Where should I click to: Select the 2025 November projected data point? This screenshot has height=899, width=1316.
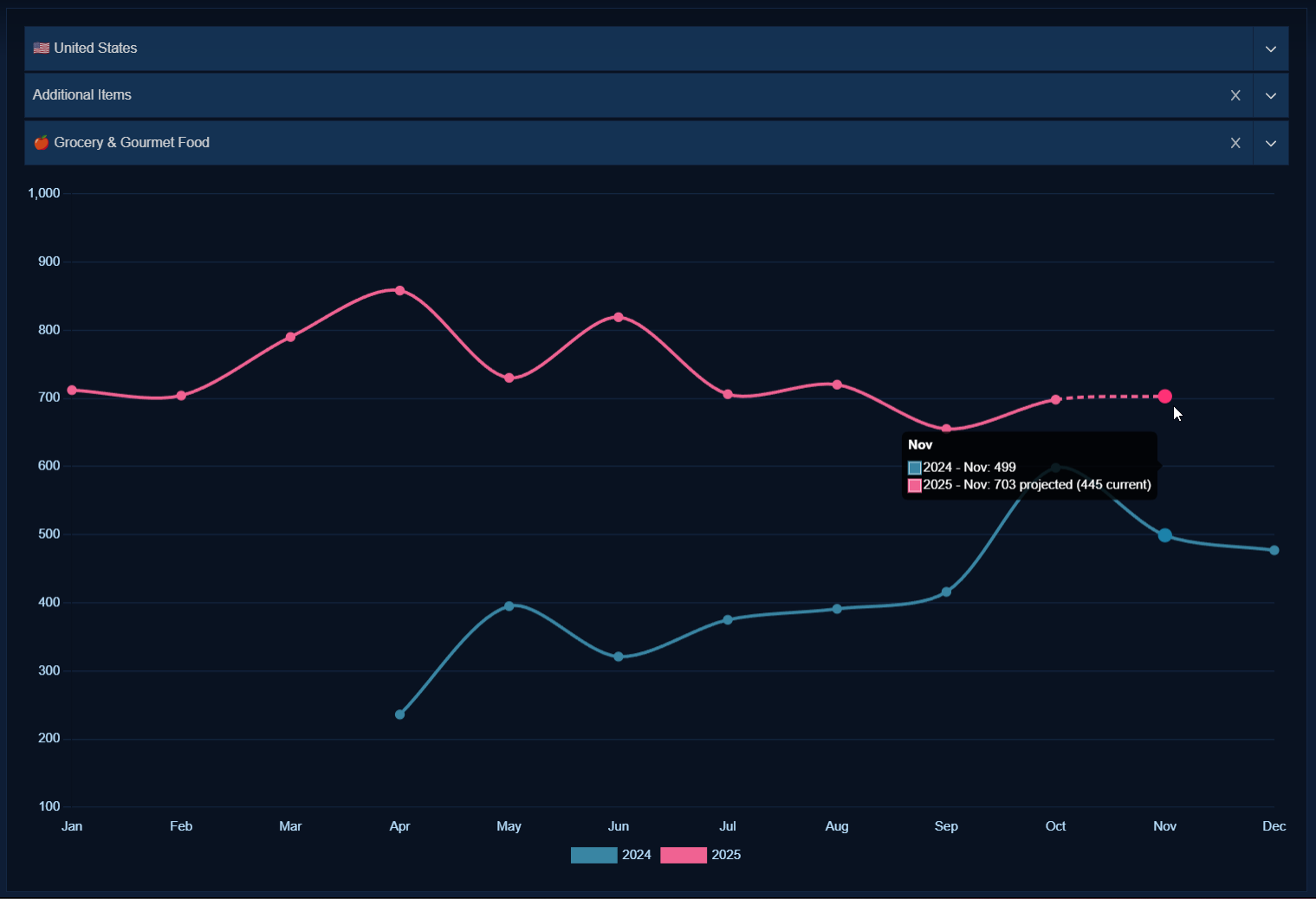pyautogui.click(x=1164, y=397)
